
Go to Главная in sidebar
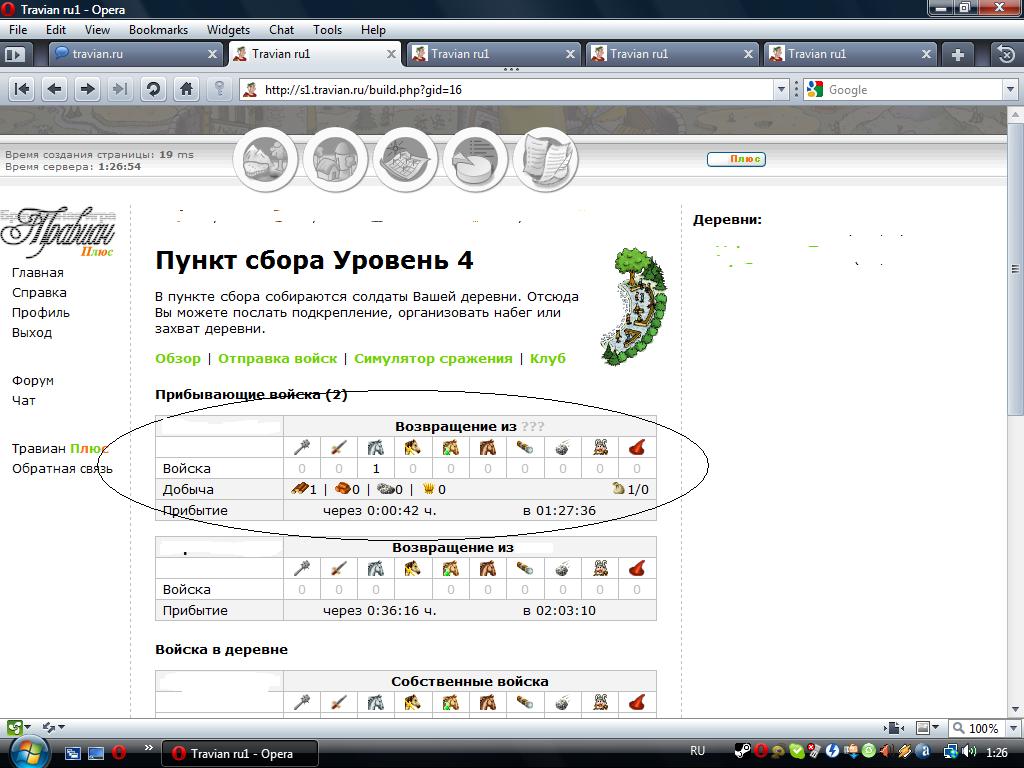click(38, 272)
